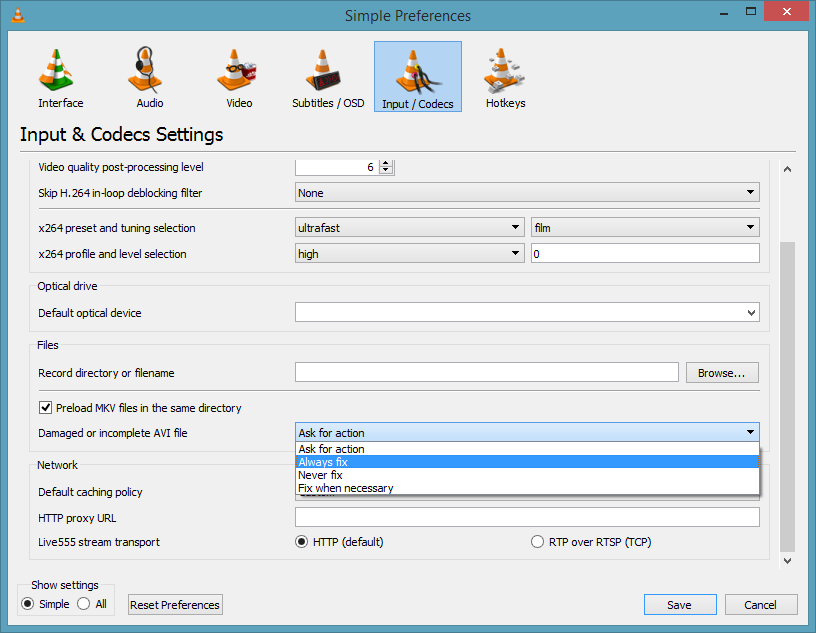Choose the Simple show settings radio
This screenshot has height=633, width=816.
pos(28,604)
